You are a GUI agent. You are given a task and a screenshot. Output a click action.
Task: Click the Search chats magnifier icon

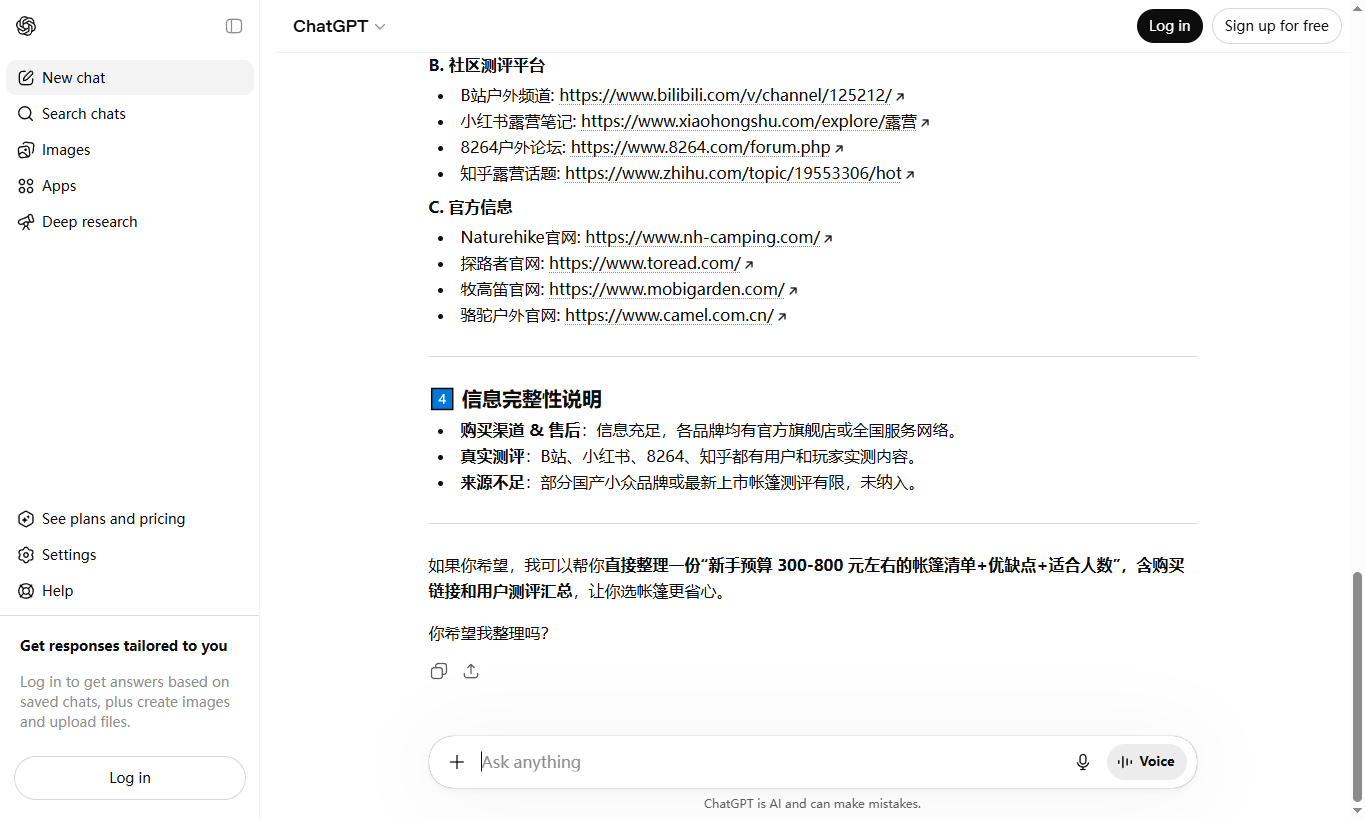pos(26,114)
